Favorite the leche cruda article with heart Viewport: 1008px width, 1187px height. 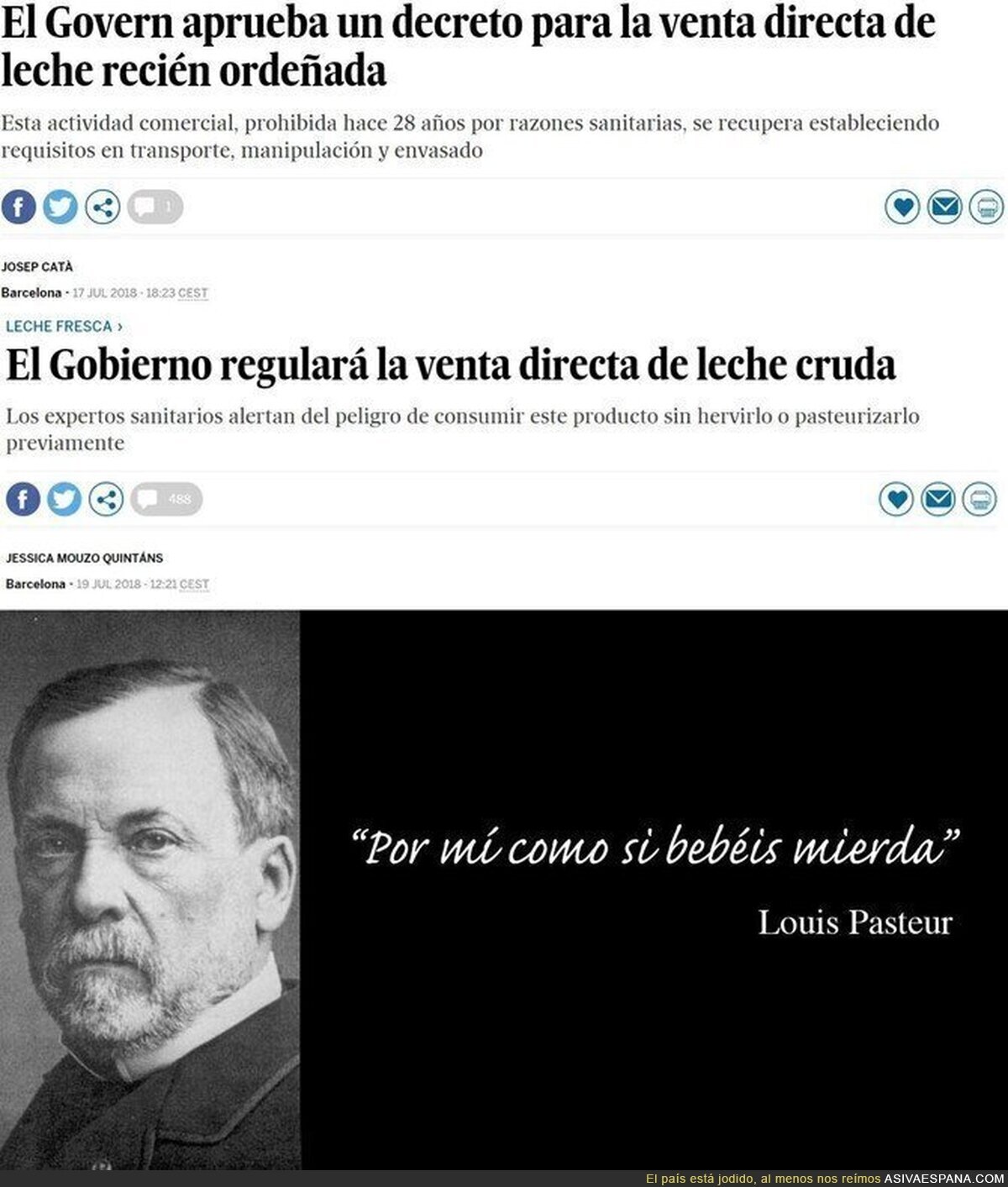pyautogui.click(x=896, y=500)
